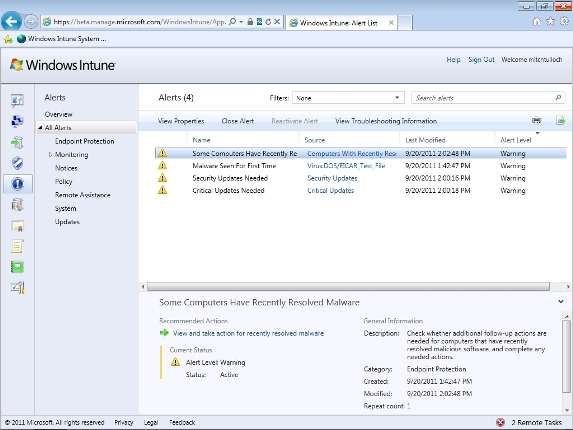Open browser home icon
Image resolution: width=573 pixels, height=430 pixels.
(536, 22)
